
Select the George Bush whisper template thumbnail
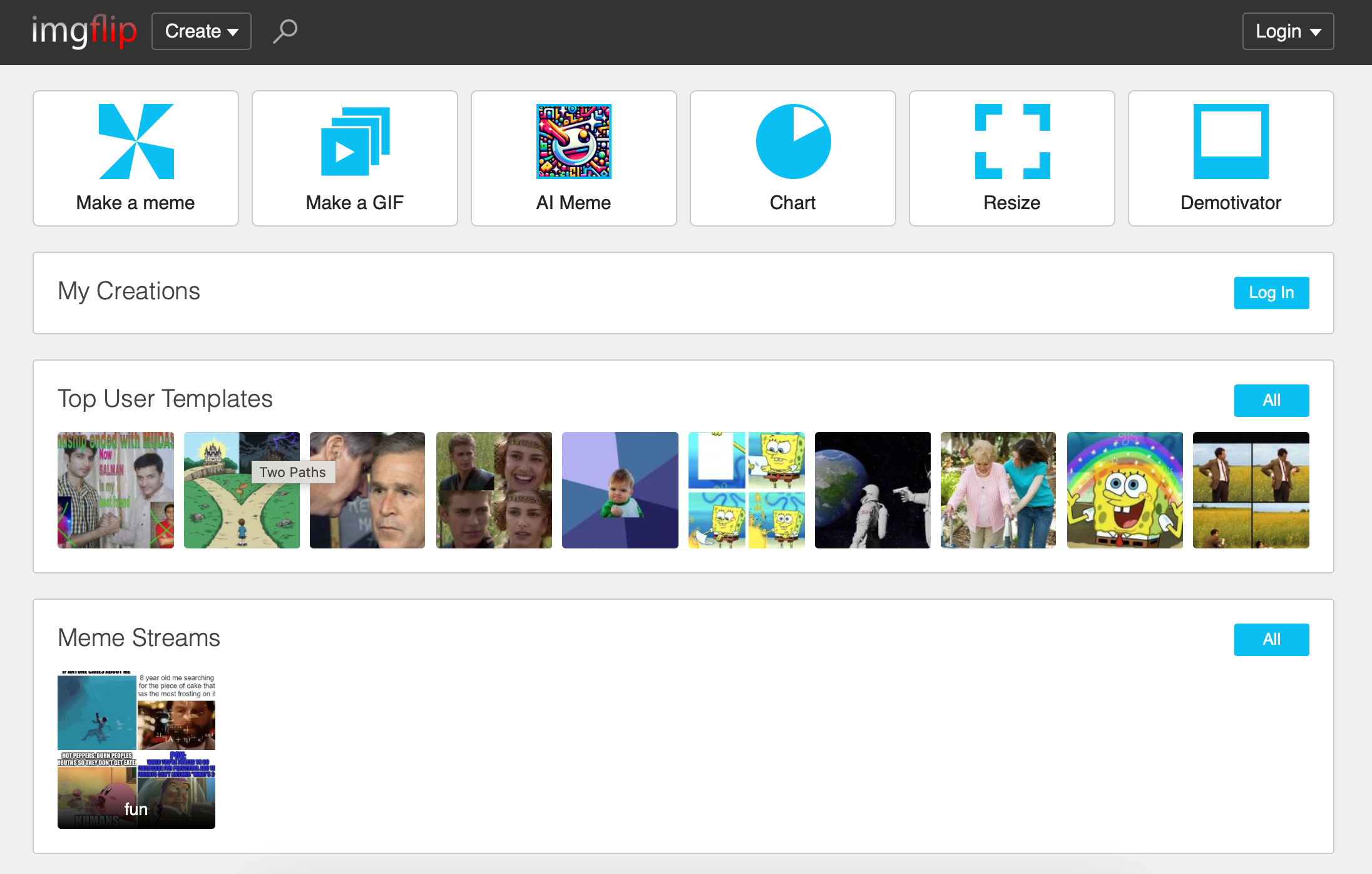367,490
